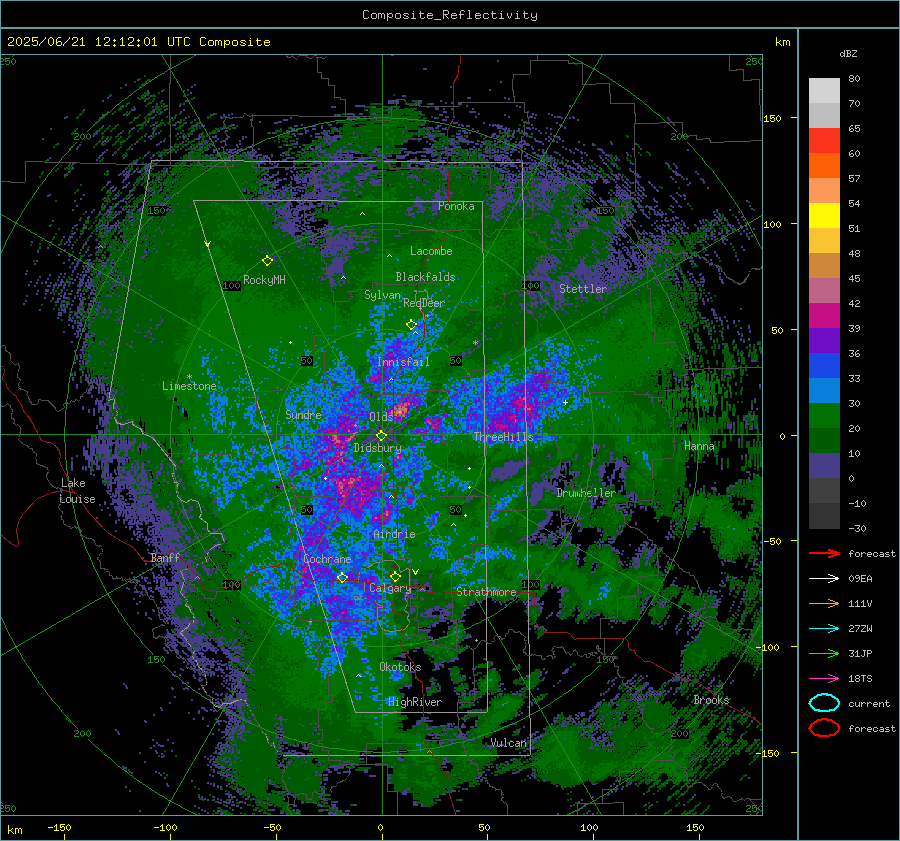The width and height of the screenshot is (900, 841).
Task: Click the Banff city label
Action: 165,558
